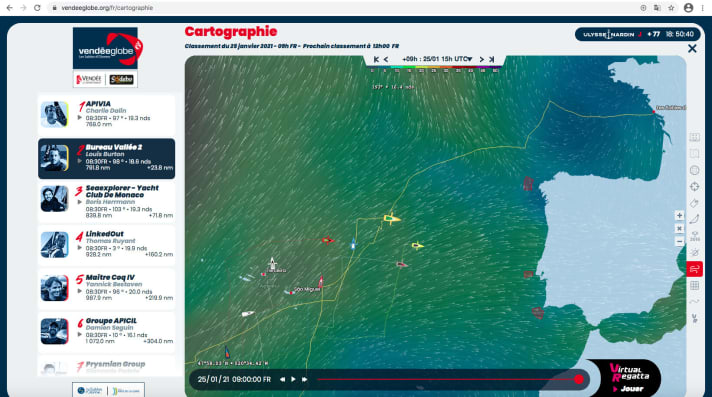Viewport: 712px width, 397px height.
Task: Step the timeline backward
Action: (x=282, y=379)
